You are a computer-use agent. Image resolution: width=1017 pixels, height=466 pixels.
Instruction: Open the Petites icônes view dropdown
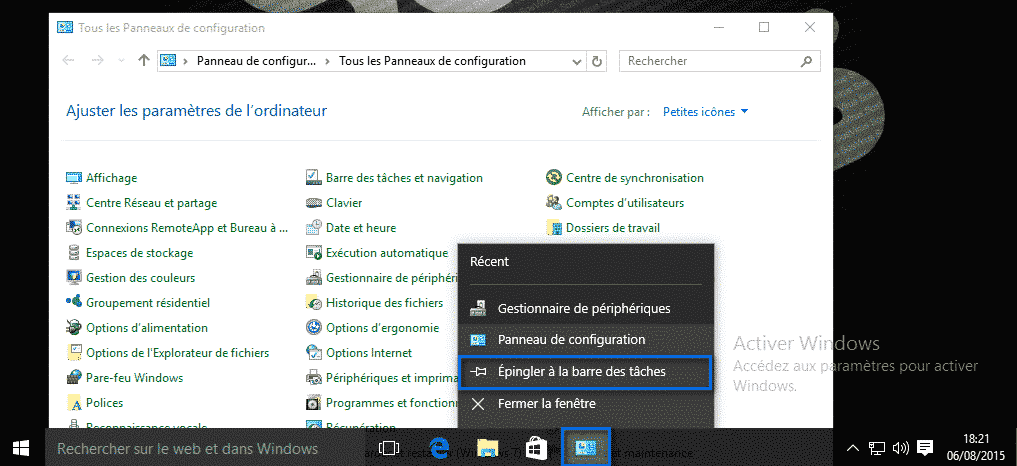click(706, 112)
